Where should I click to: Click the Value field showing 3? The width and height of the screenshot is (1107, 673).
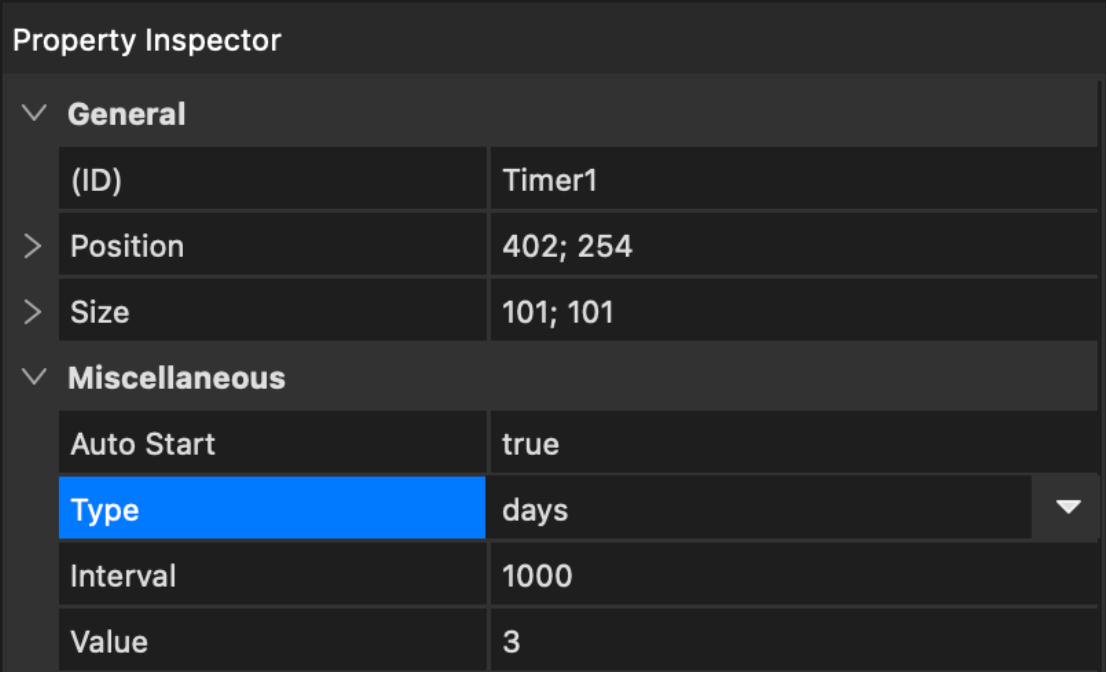click(x=792, y=641)
